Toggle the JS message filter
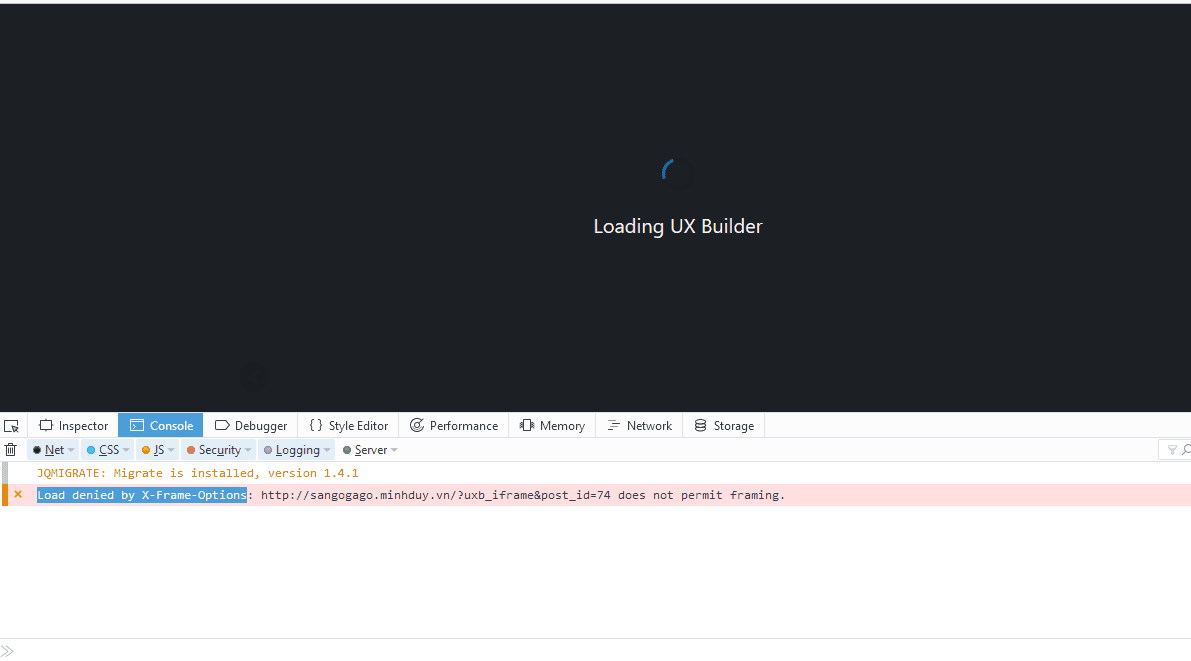Image resolution: width=1191 pixels, height=661 pixels. [156, 449]
